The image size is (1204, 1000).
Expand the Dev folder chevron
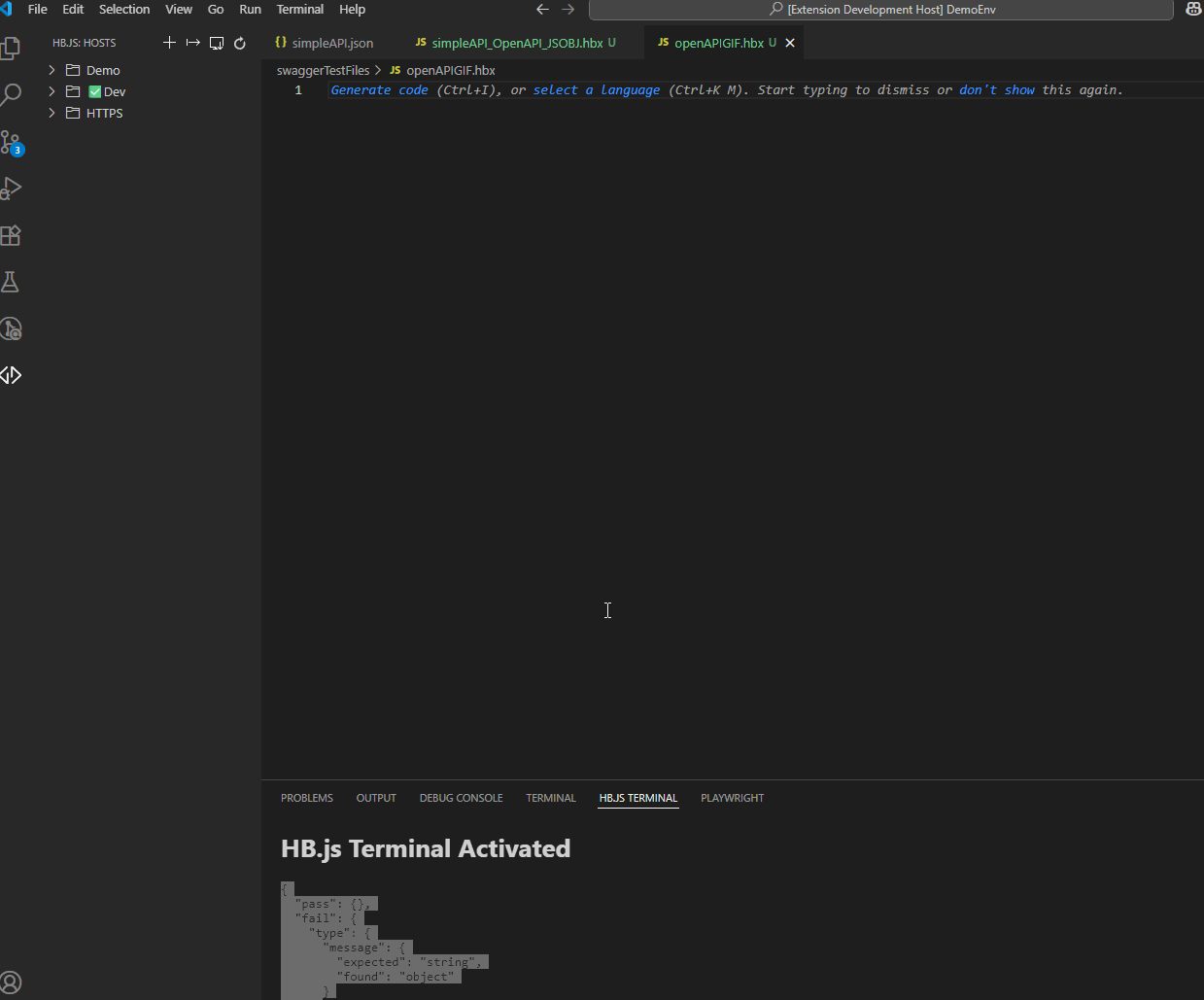[52, 90]
